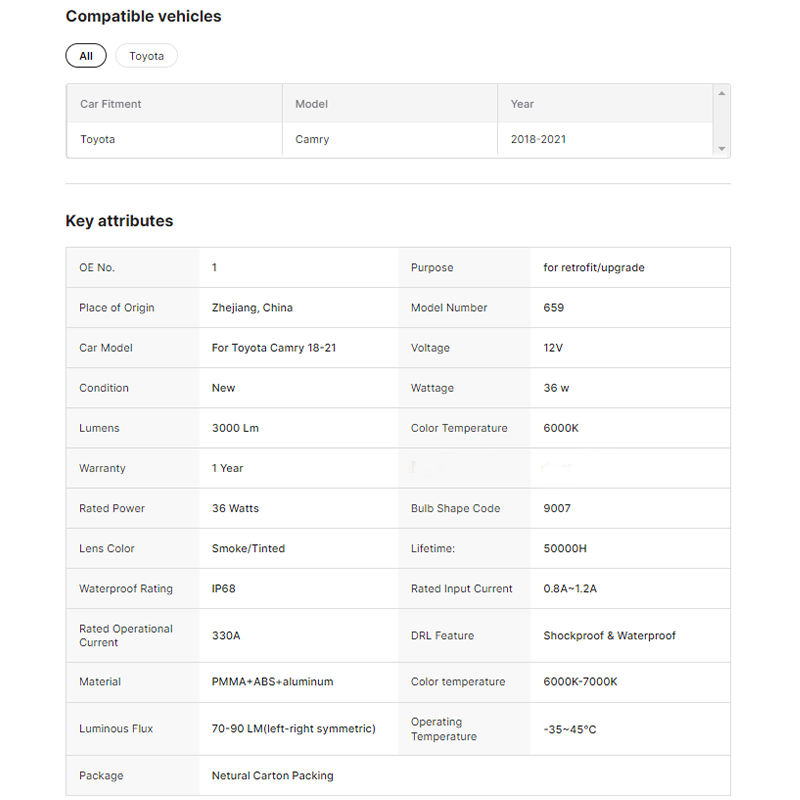Image resolution: width=800 pixels, height=800 pixels.
Task: Click the 9007 bulb shape code value
Action: tap(557, 508)
